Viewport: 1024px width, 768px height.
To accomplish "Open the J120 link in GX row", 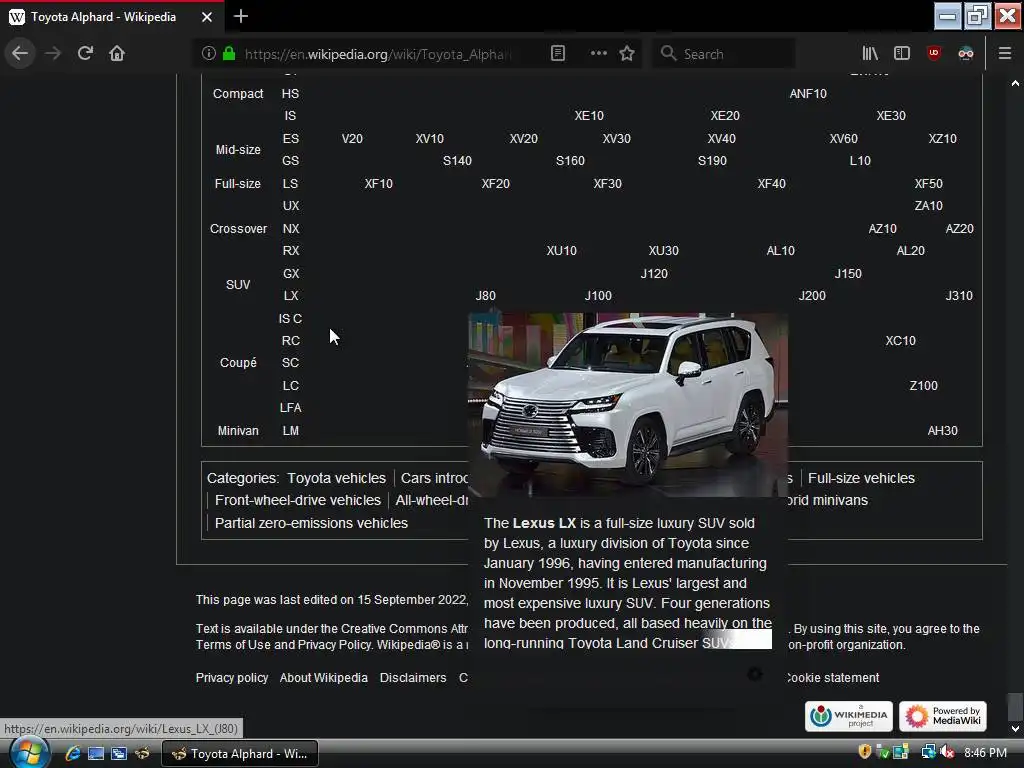I will (654, 274).
